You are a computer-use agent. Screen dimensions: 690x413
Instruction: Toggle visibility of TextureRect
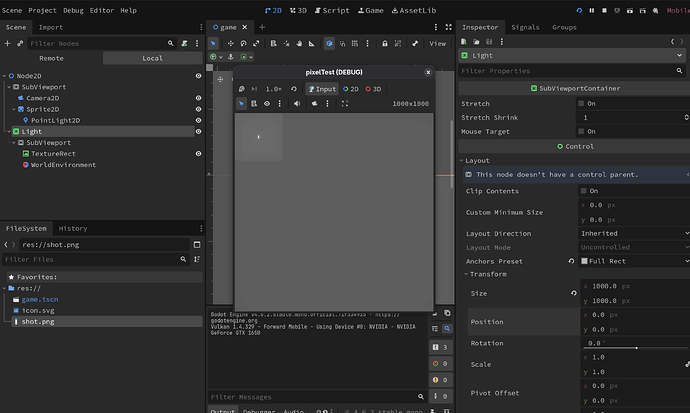pos(198,154)
